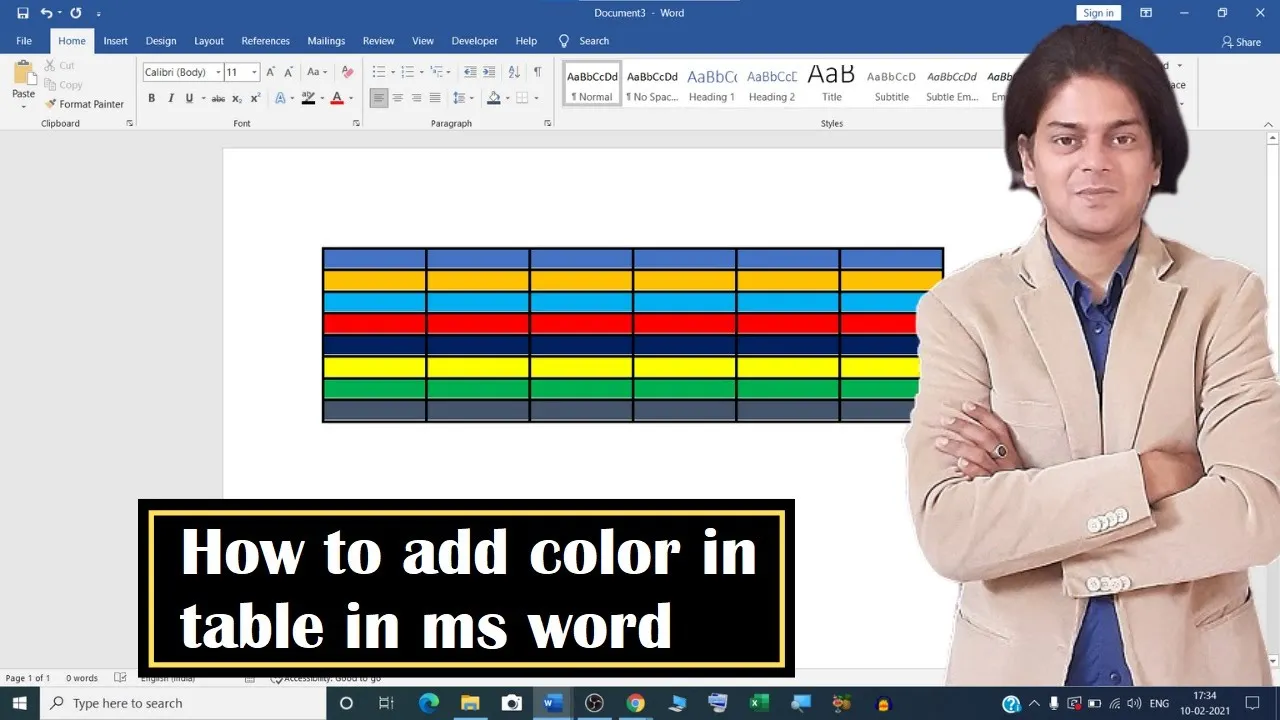Click the Bullets list icon

[x=379, y=72]
